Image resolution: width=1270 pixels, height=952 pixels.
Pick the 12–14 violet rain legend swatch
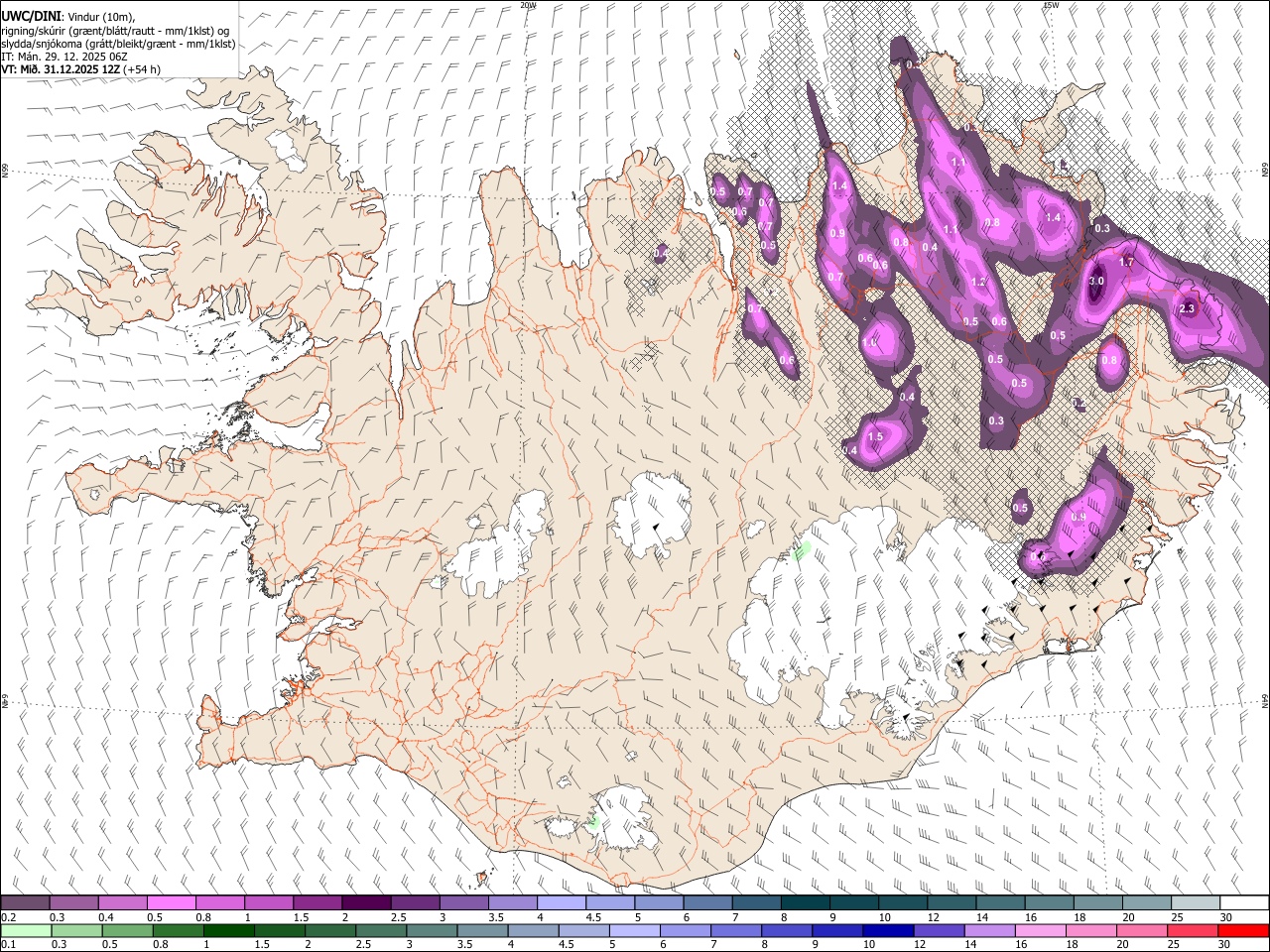(939, 930)
